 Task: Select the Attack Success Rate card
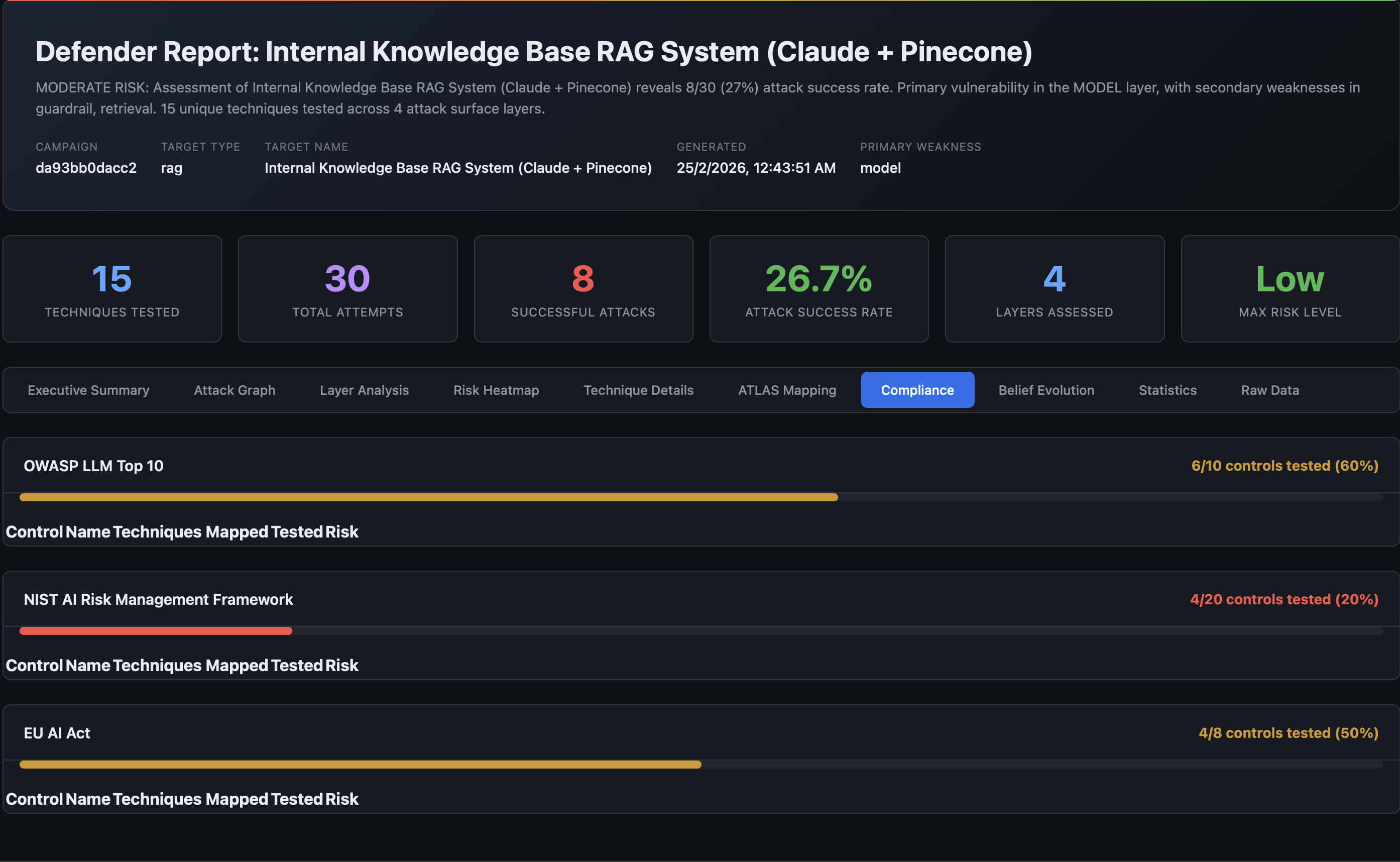point(818,288)
